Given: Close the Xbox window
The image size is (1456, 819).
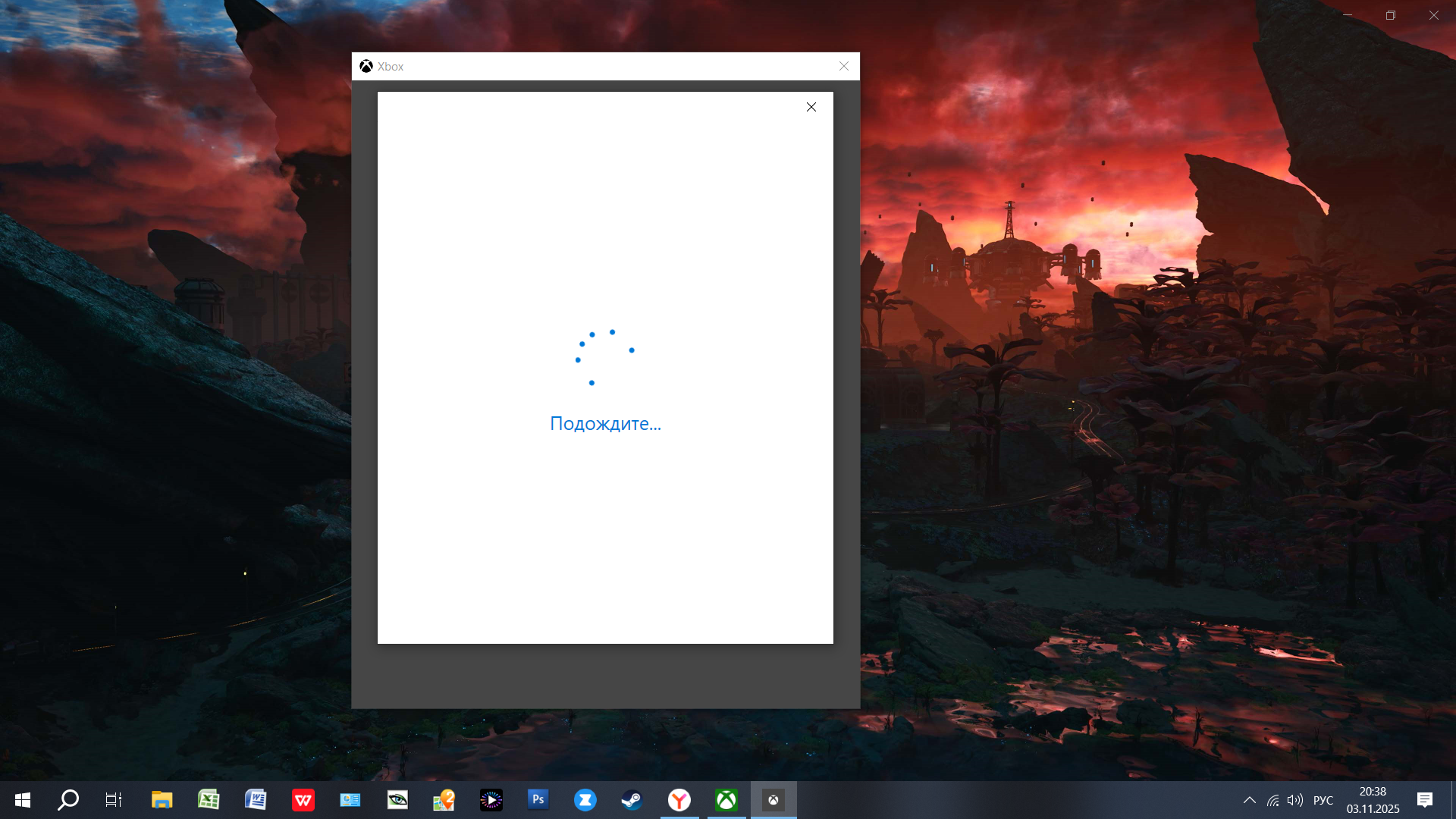Looking at the screenshot, I should [844, 66].
